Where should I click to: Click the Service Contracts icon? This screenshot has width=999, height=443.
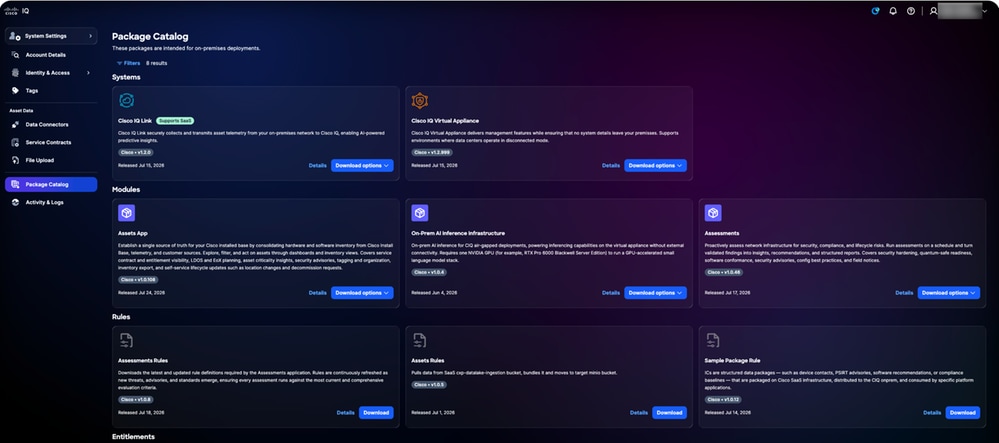(15, 142)
